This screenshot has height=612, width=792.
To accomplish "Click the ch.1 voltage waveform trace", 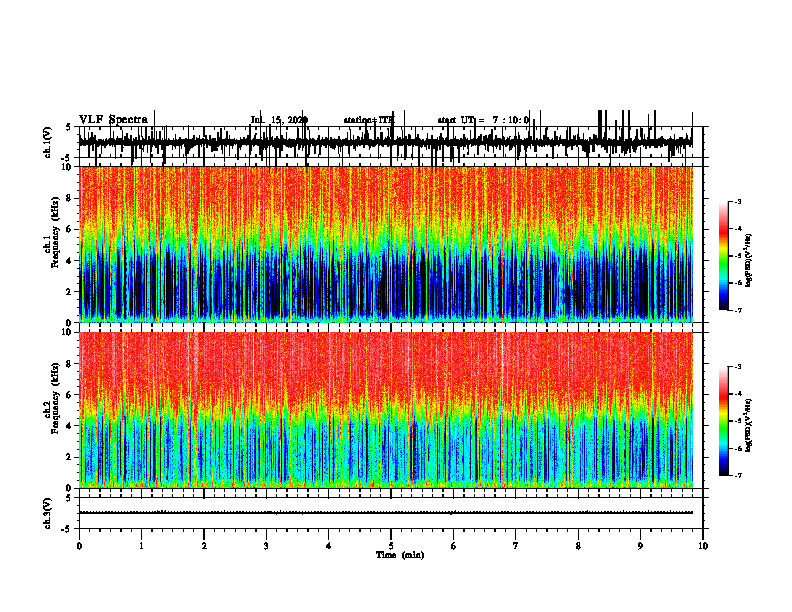I will point(386,142).
